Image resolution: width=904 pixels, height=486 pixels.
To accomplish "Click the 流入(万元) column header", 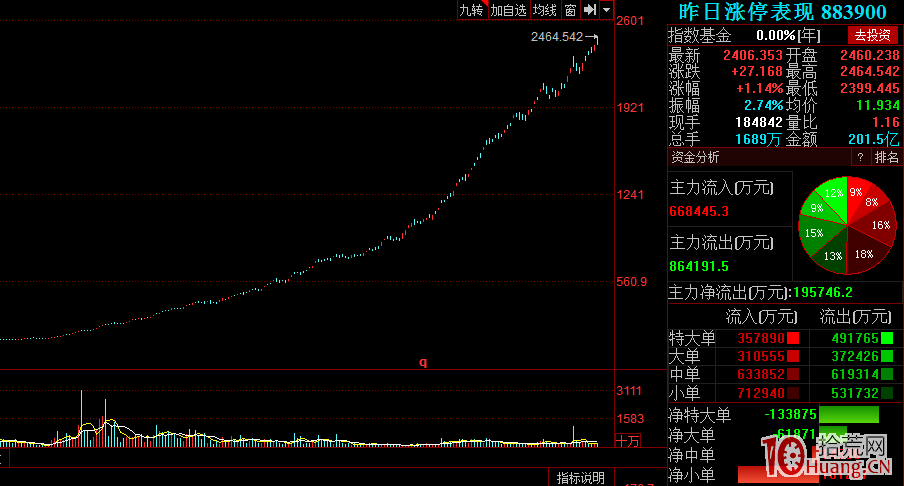I will pos(761,317).
